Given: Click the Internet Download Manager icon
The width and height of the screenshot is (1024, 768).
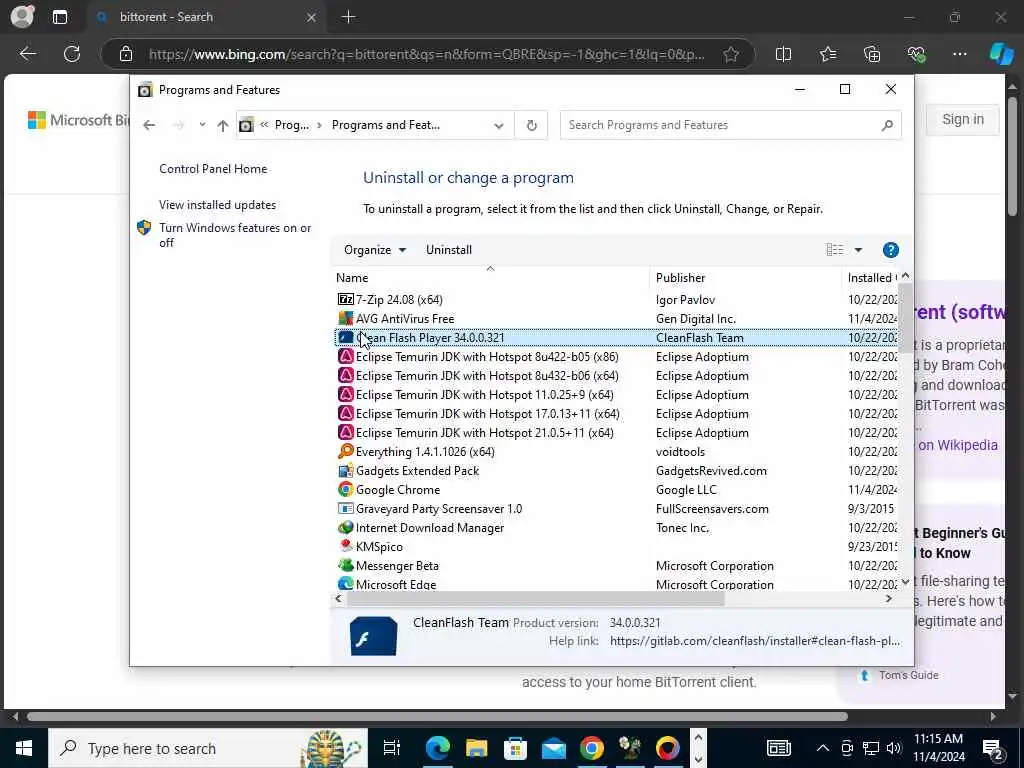Looking at the screenshot, I should 345,527.
